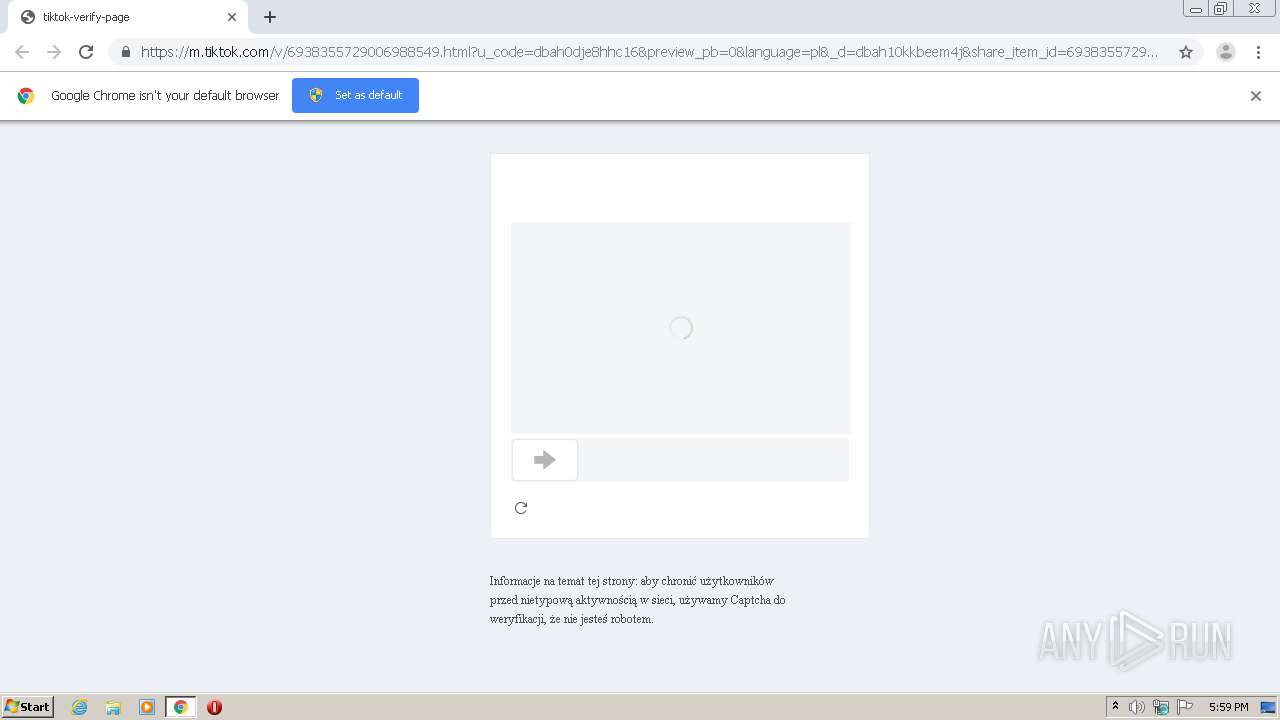The image size is (1280, 720).
Task: Open Internet Explorer from taskbar
Action: coord(80,707)
